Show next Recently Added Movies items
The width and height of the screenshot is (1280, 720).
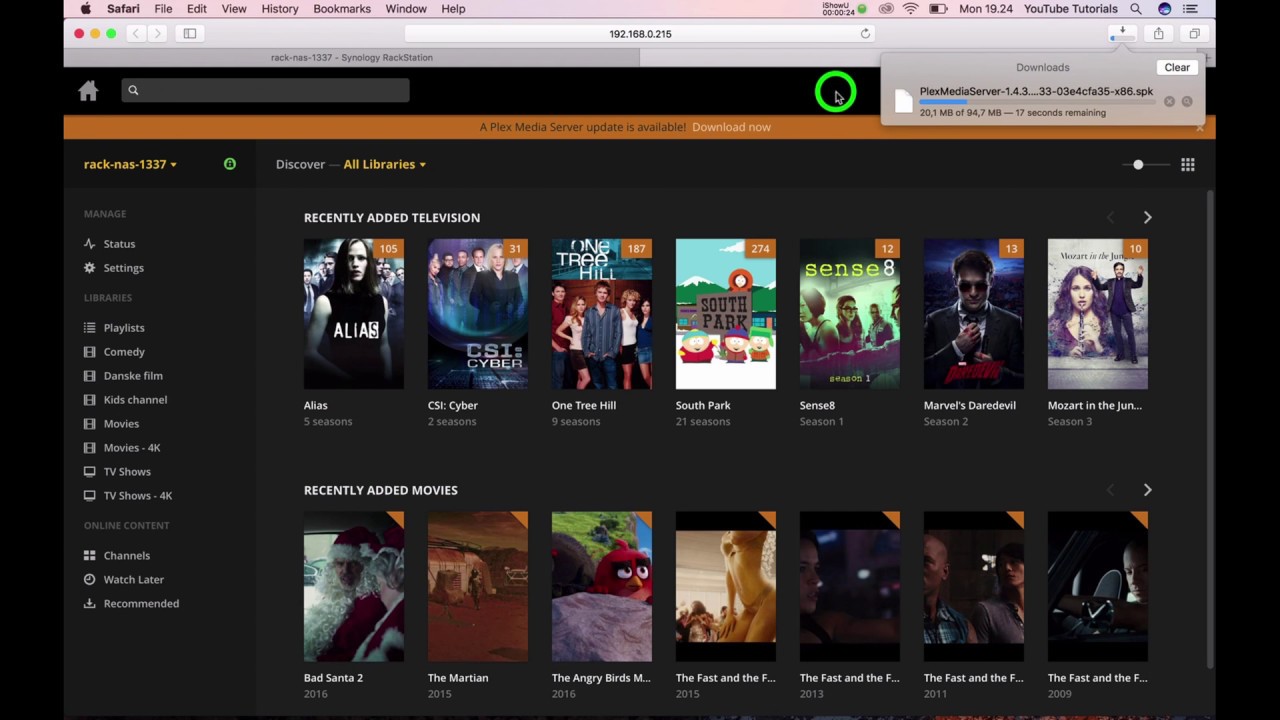(1147, 490)
